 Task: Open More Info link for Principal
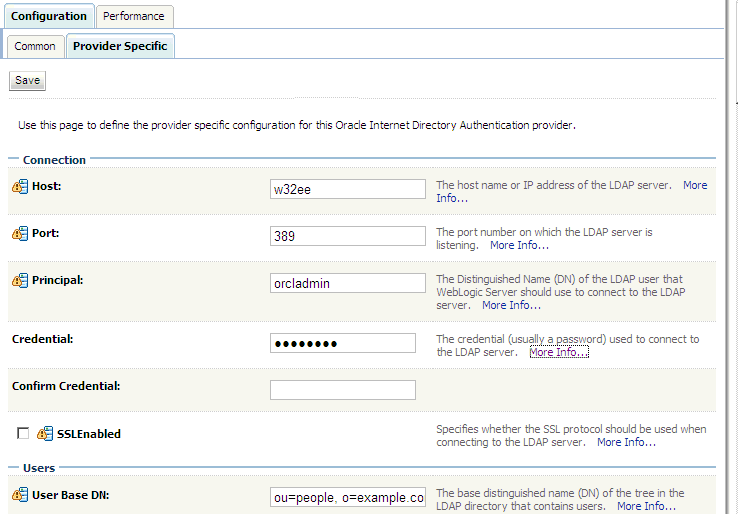511,305
